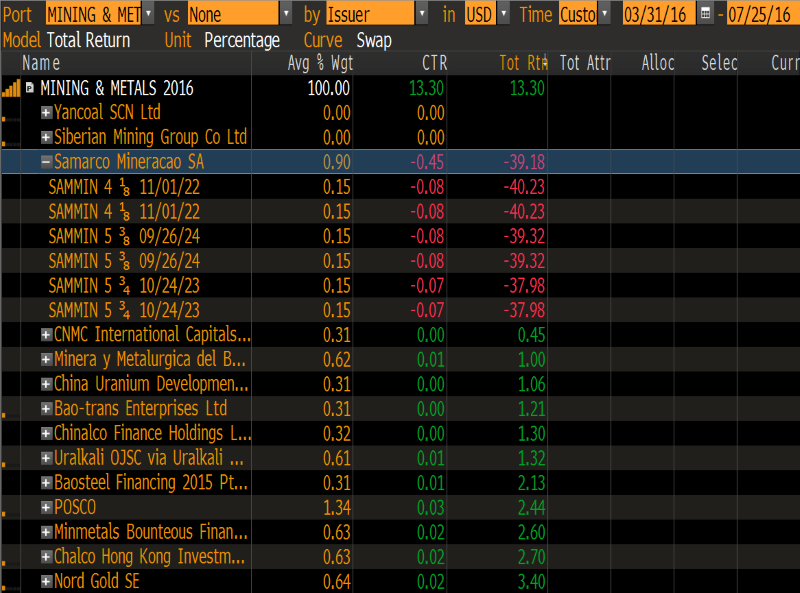Select Nord Gold SE issuer name
Image resolution: width=800 pixels, height=593 pixels.
(97, 581)
